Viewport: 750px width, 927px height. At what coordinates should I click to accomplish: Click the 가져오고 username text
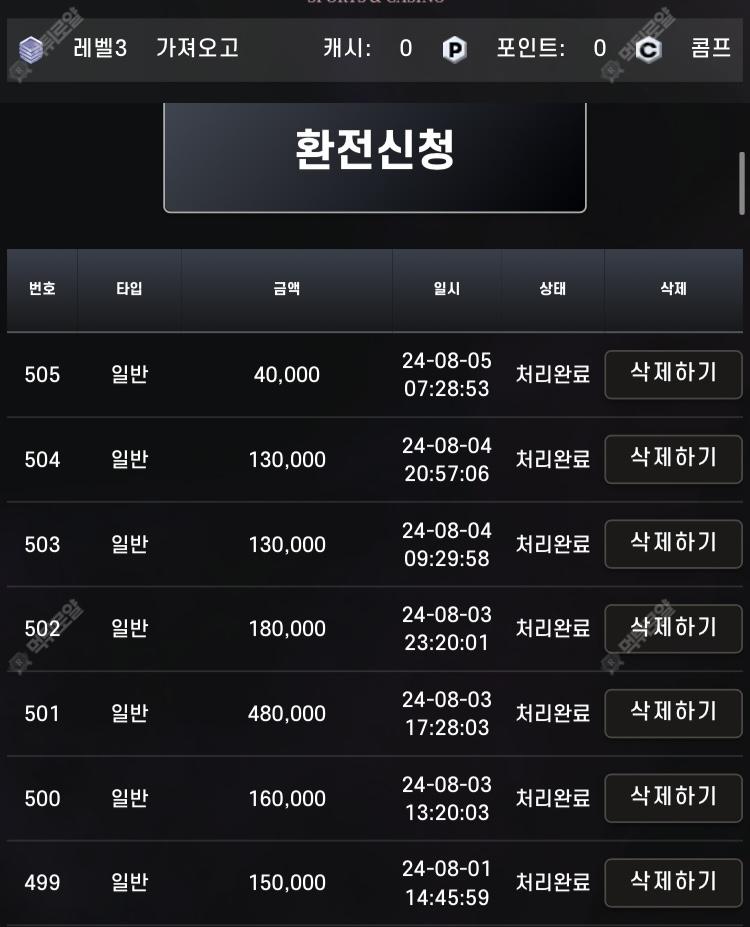(x=197, y=48)
